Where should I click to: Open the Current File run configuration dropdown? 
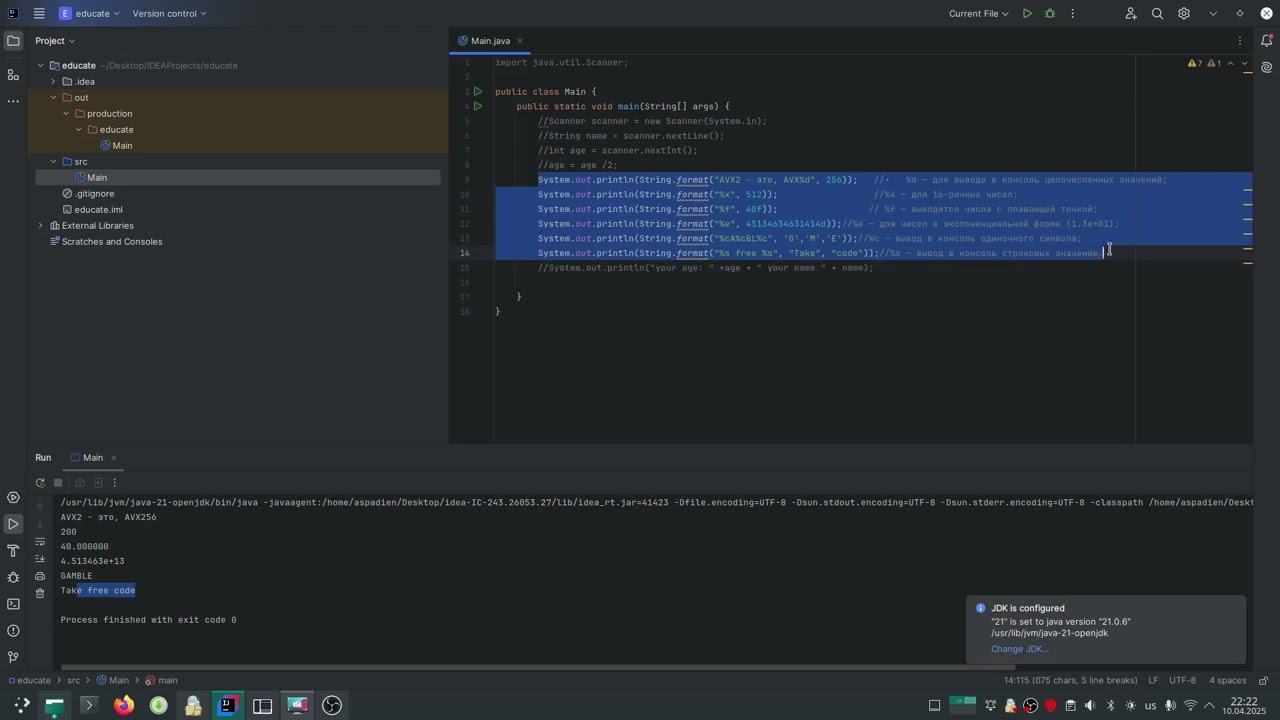[x=979, y=14]
